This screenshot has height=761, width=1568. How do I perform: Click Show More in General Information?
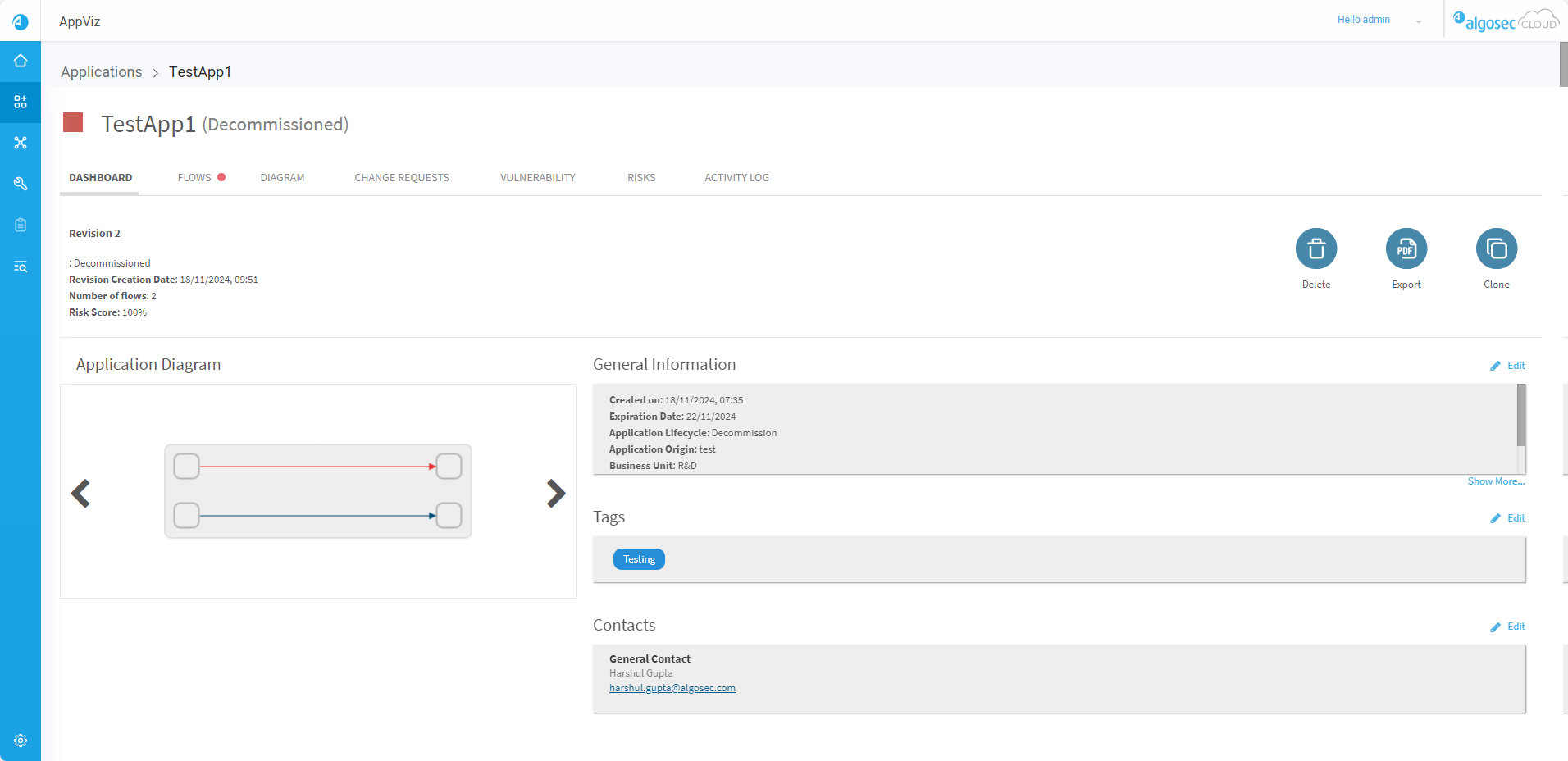[1496, 481]
